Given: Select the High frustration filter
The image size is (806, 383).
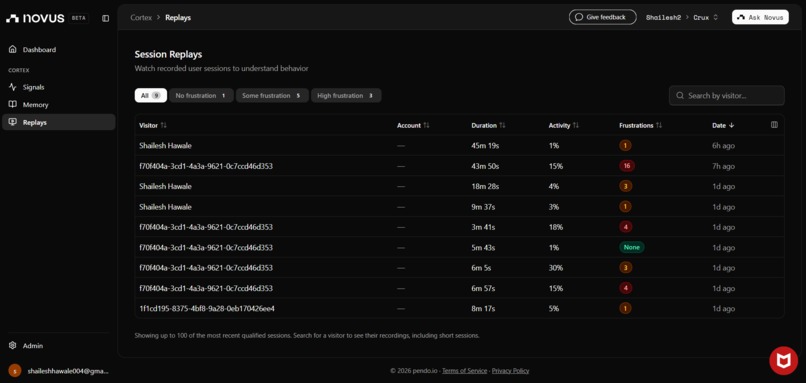Looking at the screenshot, I should 346,96.
